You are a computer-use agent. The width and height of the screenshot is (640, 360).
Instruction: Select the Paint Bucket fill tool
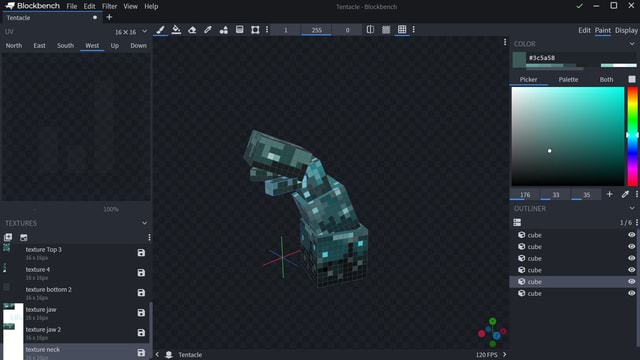[176, 30]
